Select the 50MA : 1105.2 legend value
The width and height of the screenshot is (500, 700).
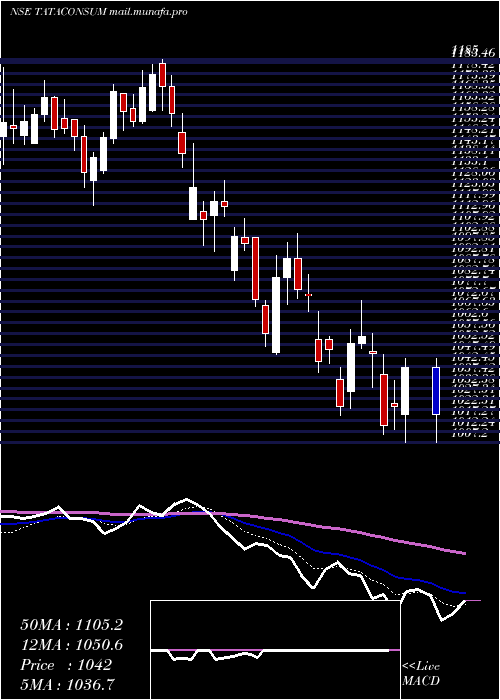click(x=71, y=625)
